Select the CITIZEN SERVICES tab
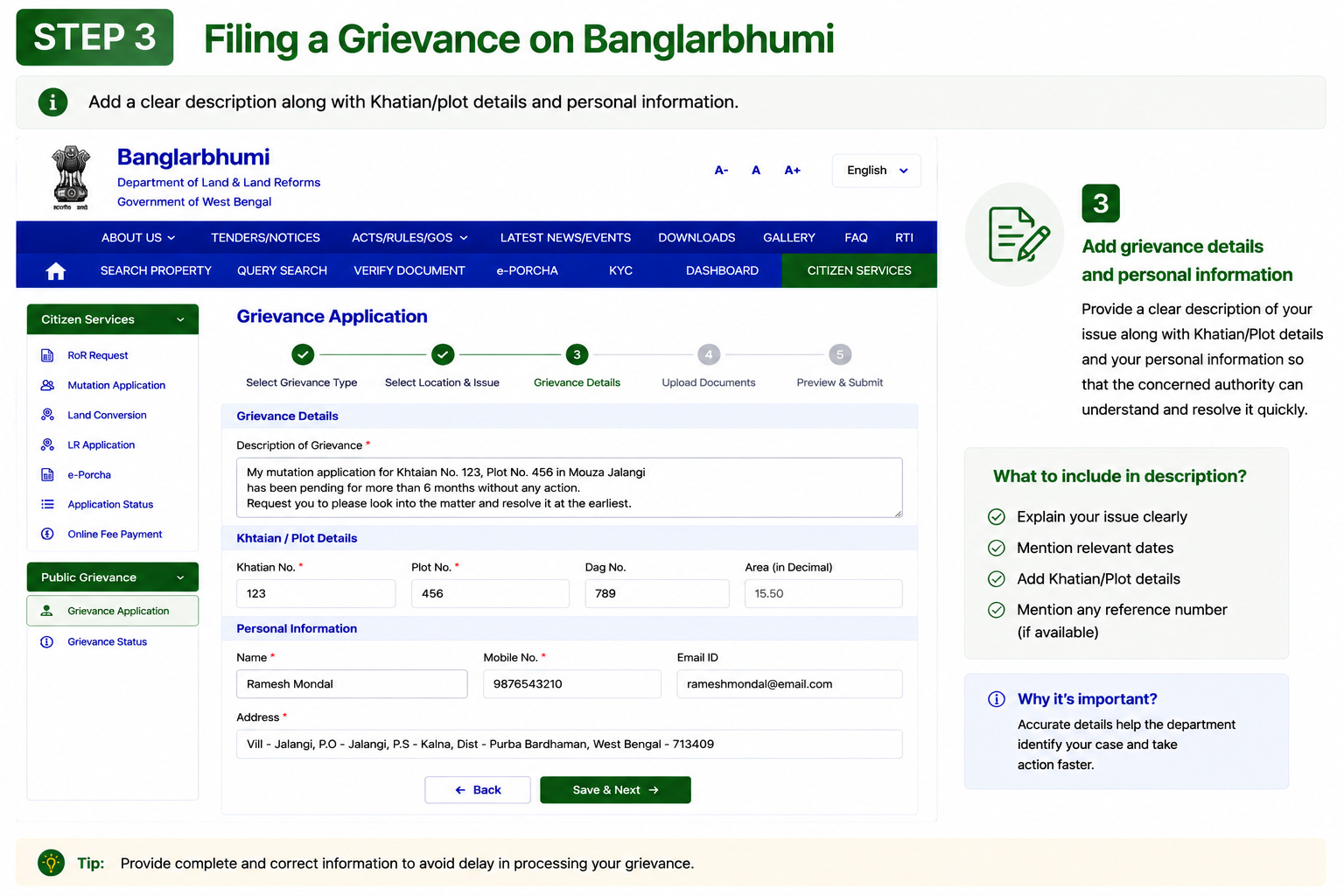Viewport: 1344px width, 896px height. (x=859, y=271)
